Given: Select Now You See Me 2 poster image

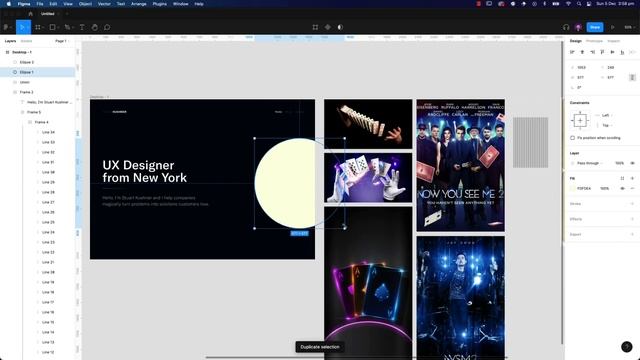Looking at the screenshot, I should coord(460,165).
